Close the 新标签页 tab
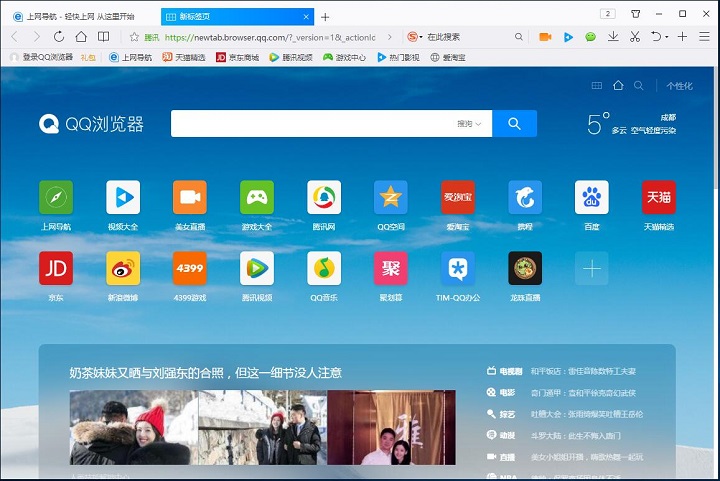Image resolution: width=720 pixels, height=481 pixels. point(306,17)
